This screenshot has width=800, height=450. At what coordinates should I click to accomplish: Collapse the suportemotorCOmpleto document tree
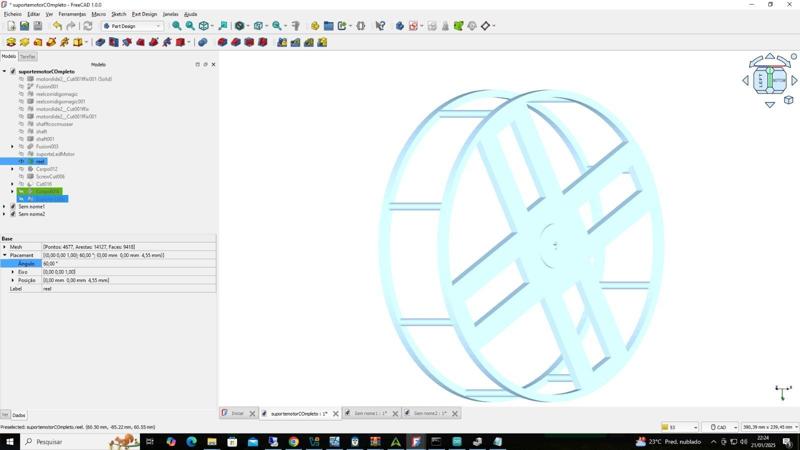click(x=5, y=71)
